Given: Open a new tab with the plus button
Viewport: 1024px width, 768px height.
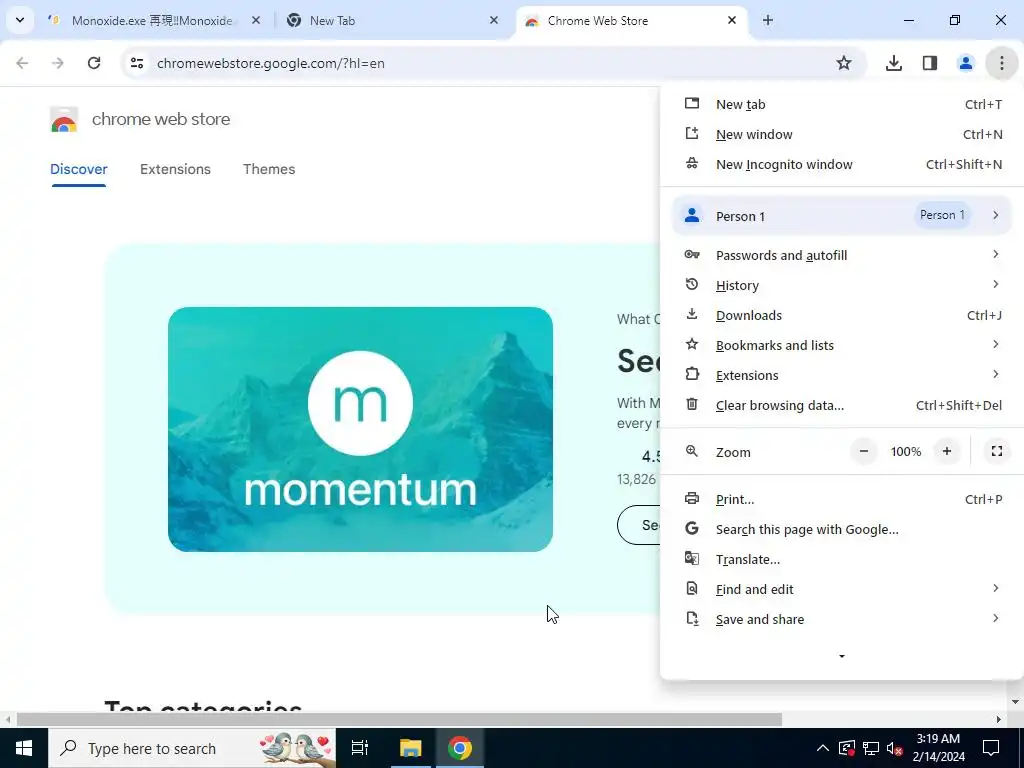Looking at the screenshot, I should (768, 20).
